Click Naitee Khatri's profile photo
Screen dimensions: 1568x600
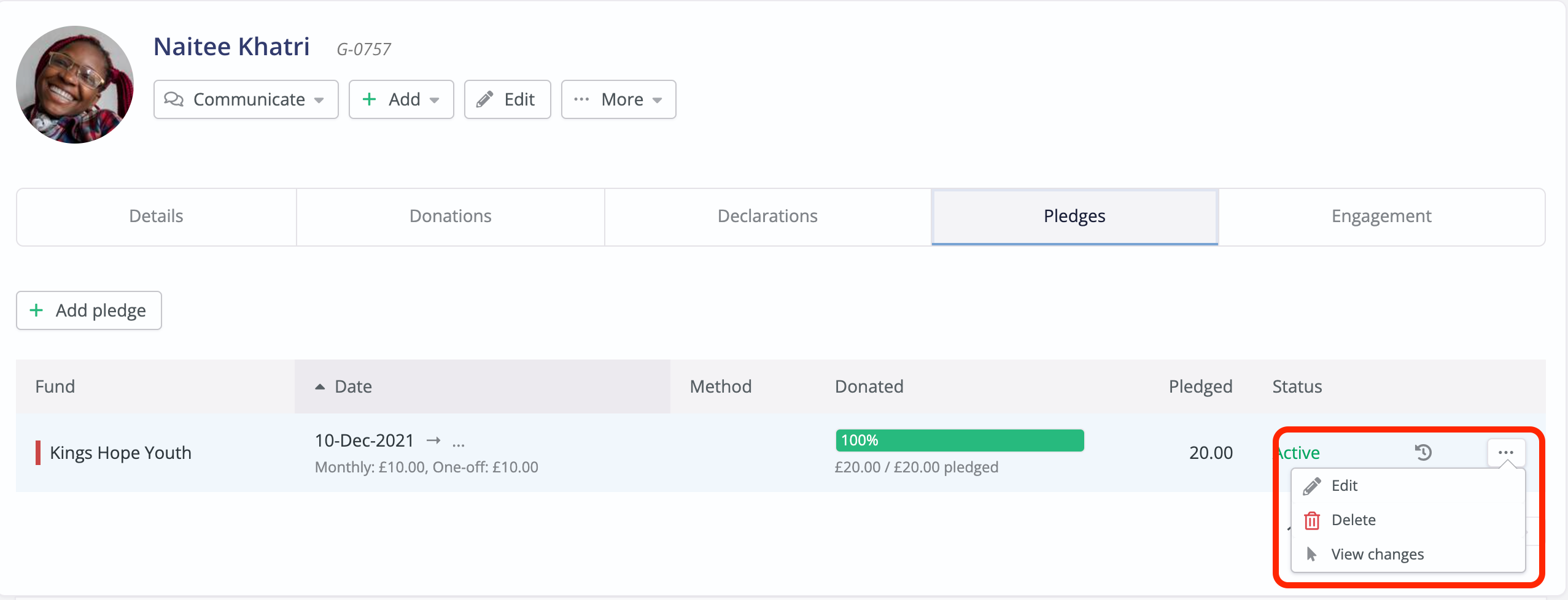coord(75,85)
